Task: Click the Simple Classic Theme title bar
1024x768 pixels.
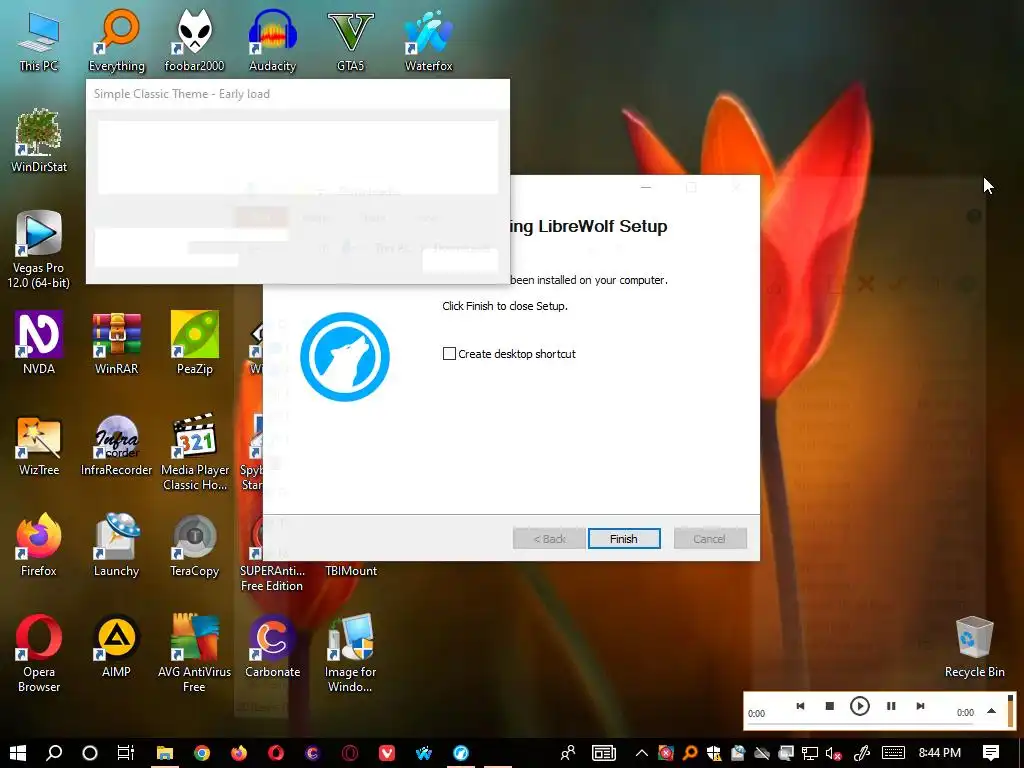Action: click(298, 94)
